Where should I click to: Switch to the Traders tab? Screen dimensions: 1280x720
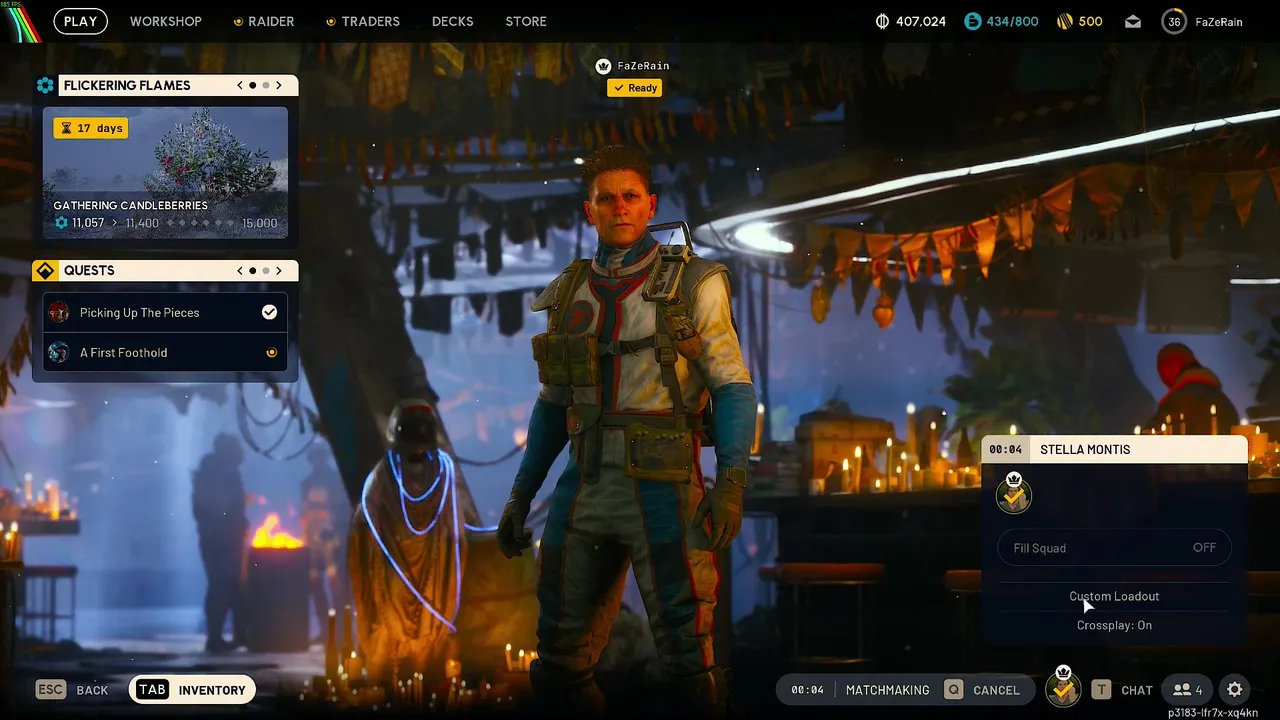[x=363, y=21]
